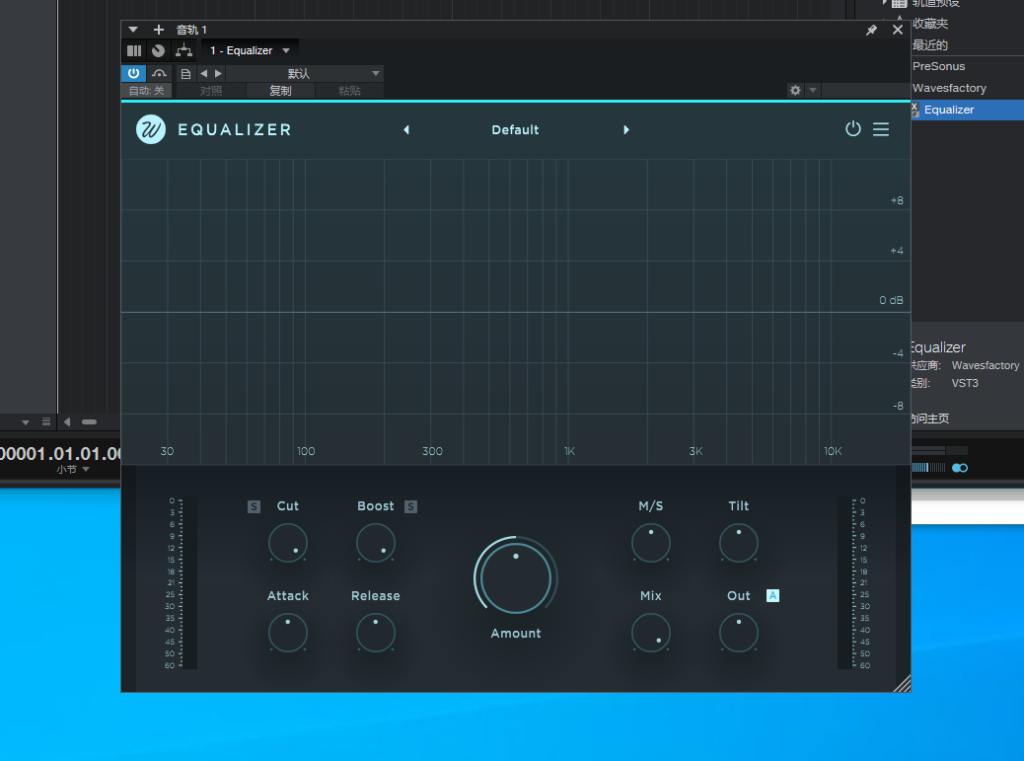Screen dimensions: 1024x761
Task: Click the track list lines icon at bottom left
Action: 46,421
